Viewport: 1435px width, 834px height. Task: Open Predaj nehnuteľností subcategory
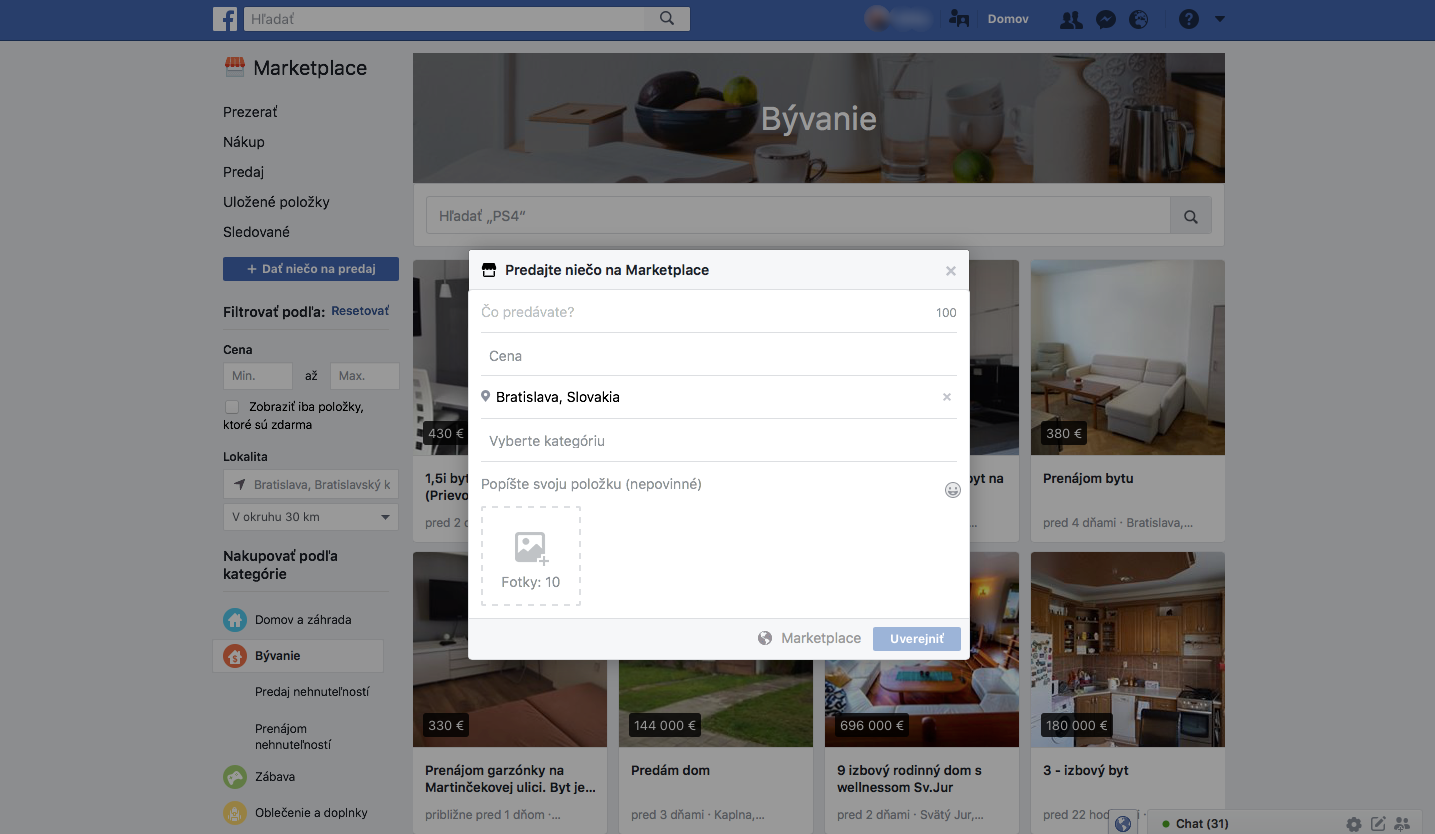pyautogui.click(x=312, y=692)
